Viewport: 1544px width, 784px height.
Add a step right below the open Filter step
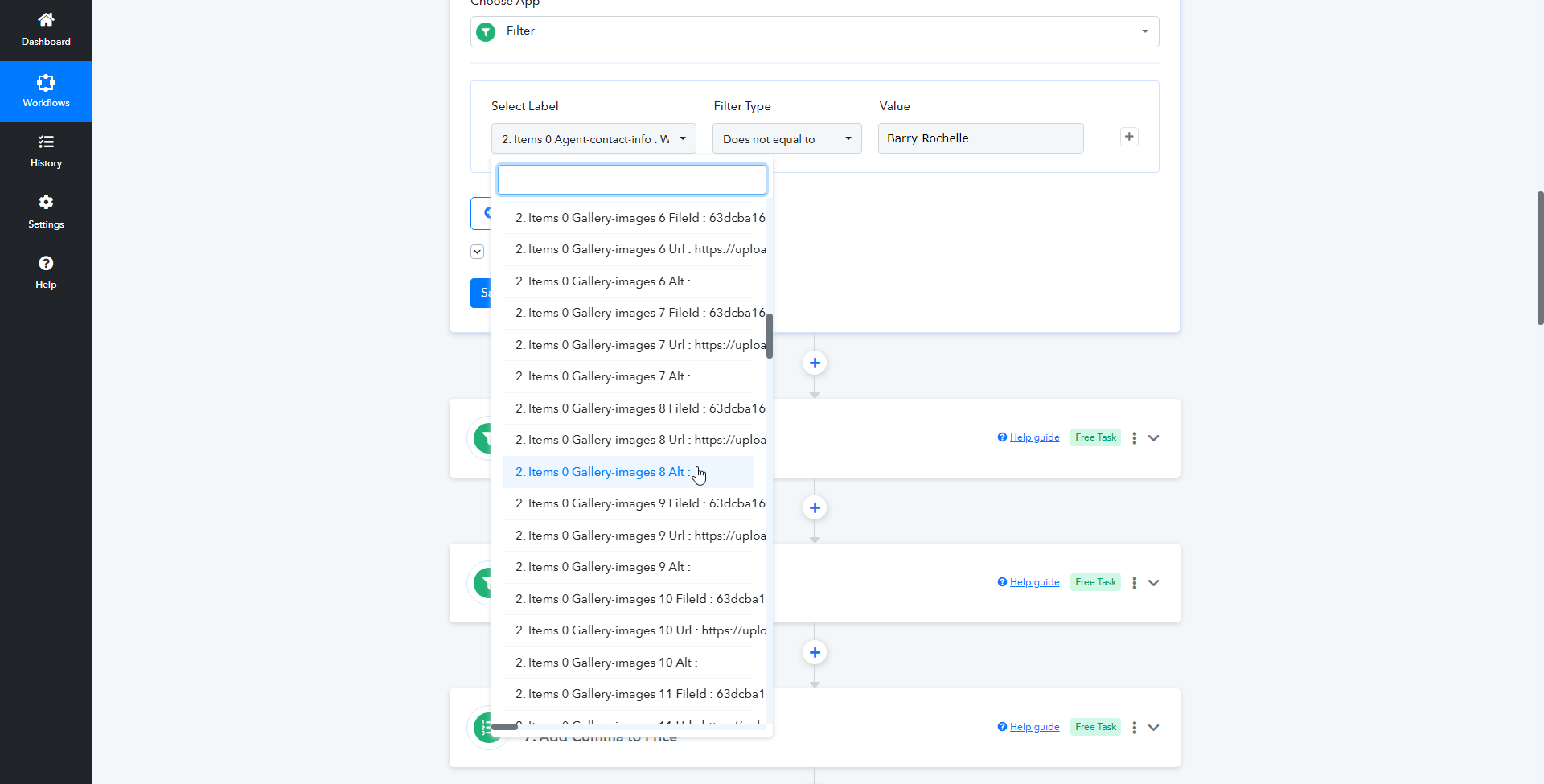815,363
